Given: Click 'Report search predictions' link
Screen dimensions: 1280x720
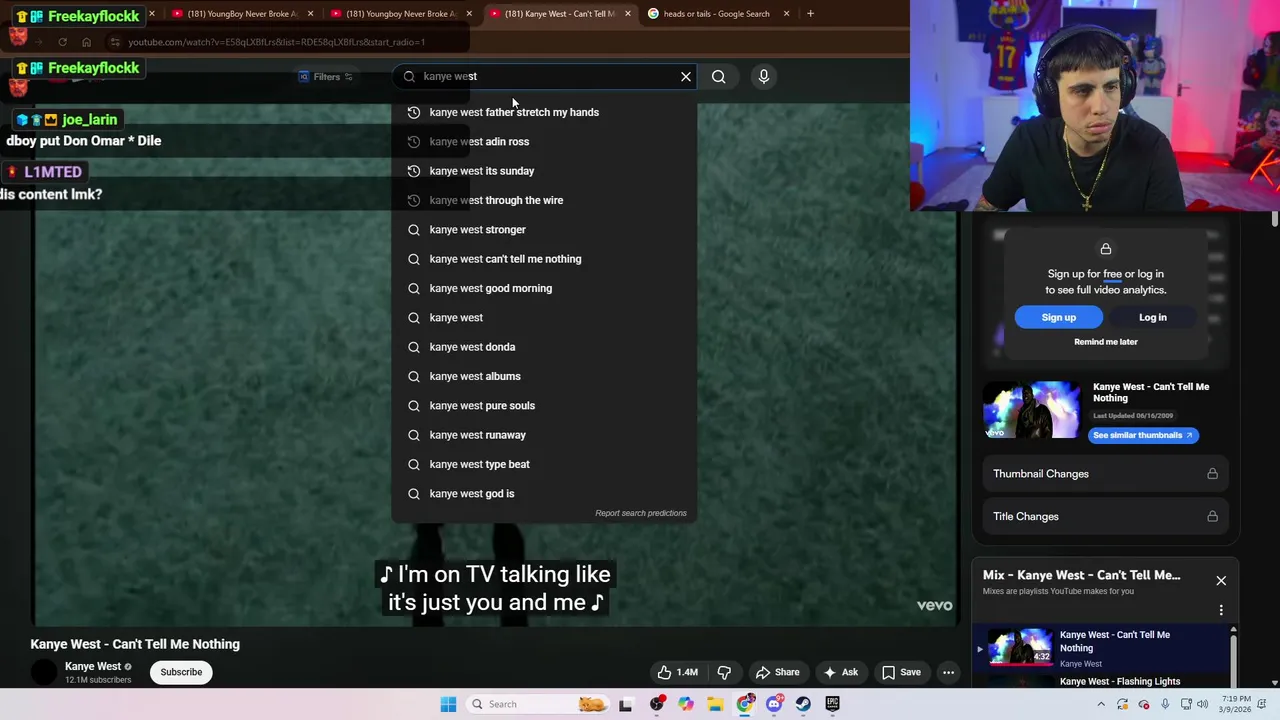Looking at the screenshot, I should pos(641,513).
